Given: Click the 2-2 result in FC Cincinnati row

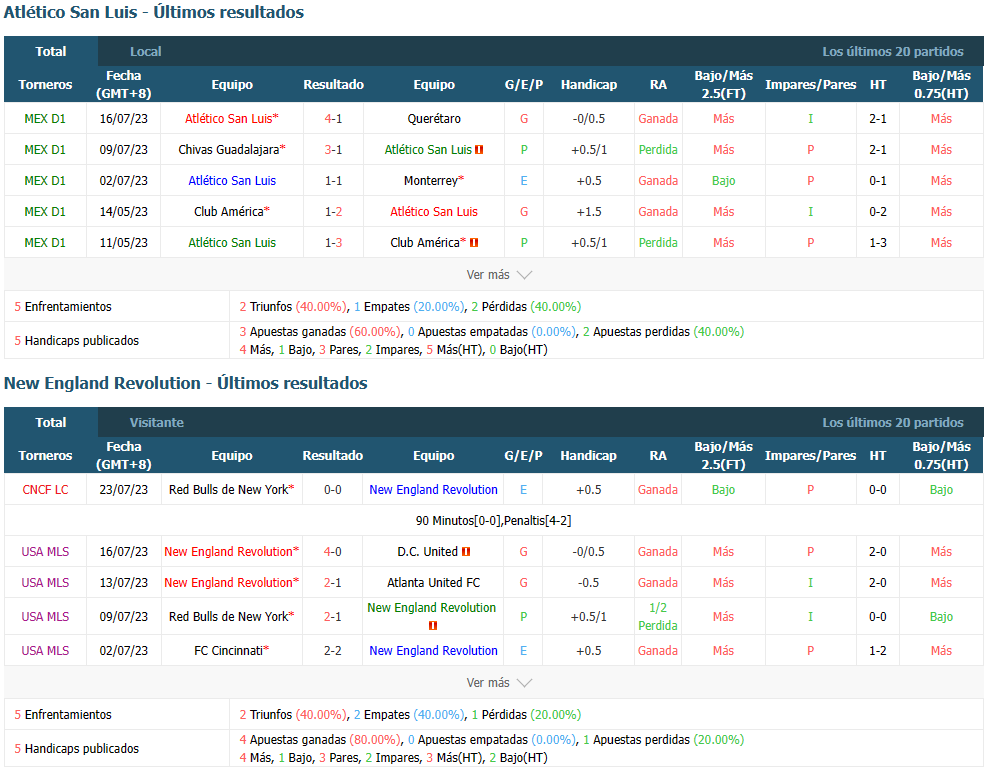Looking at the screenshot, I should tap(333, 650).
